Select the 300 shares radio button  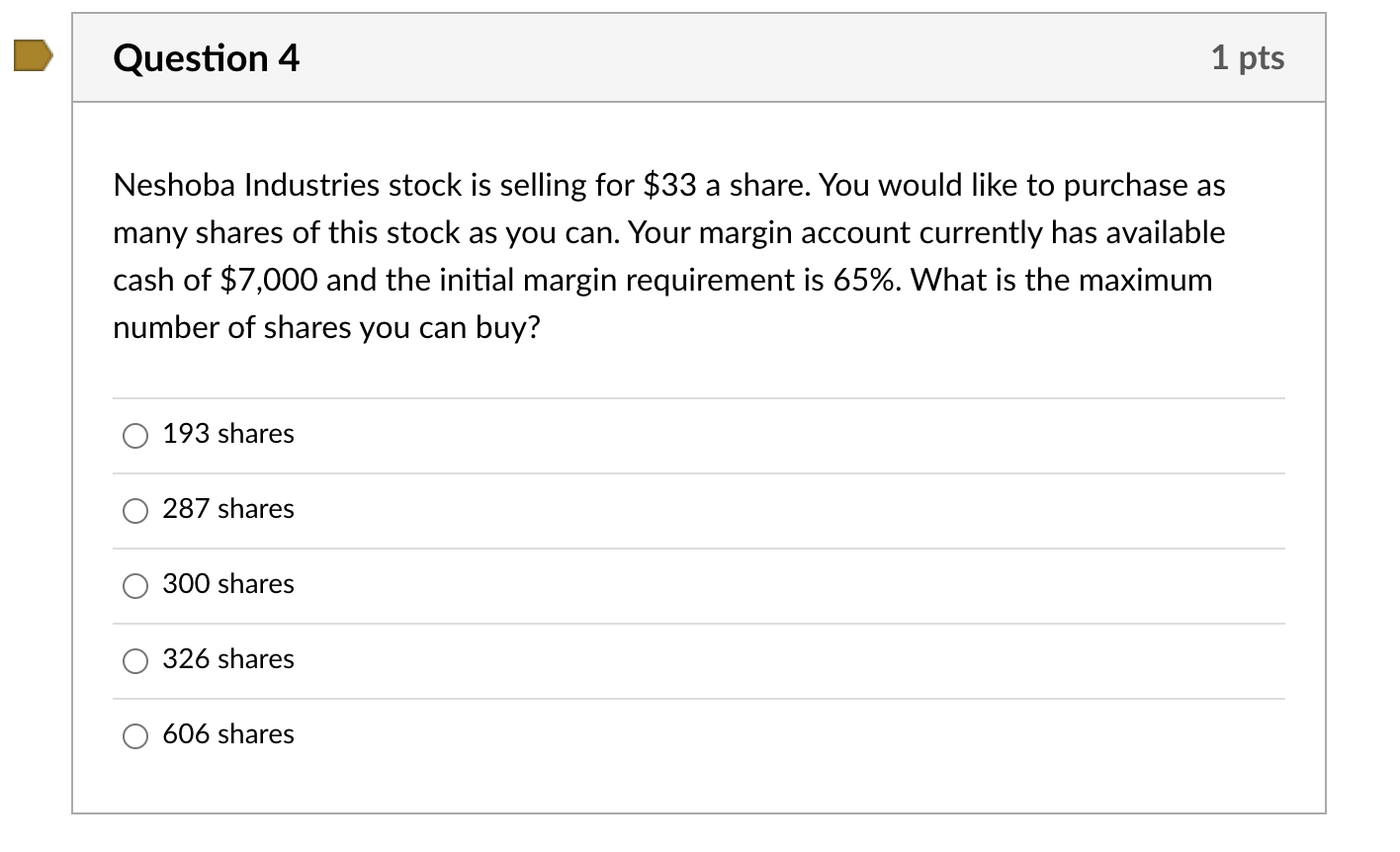click(134, 586)
